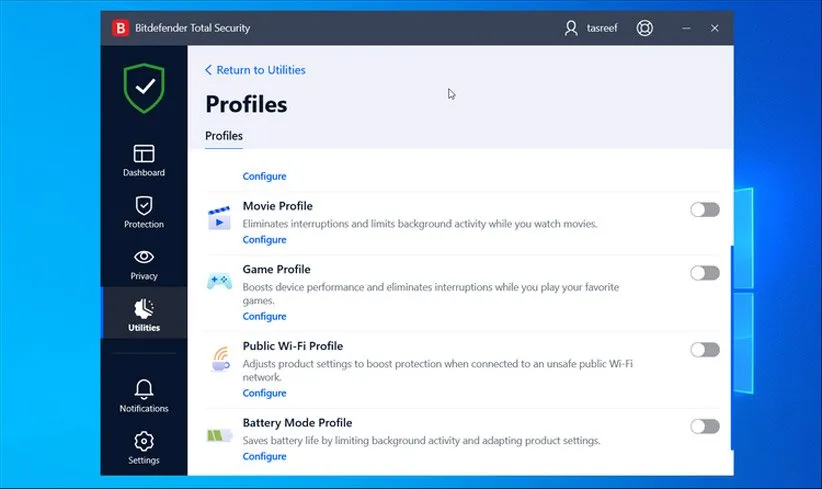Open the Dashboard sidebar icon

(x=144, y=154)
